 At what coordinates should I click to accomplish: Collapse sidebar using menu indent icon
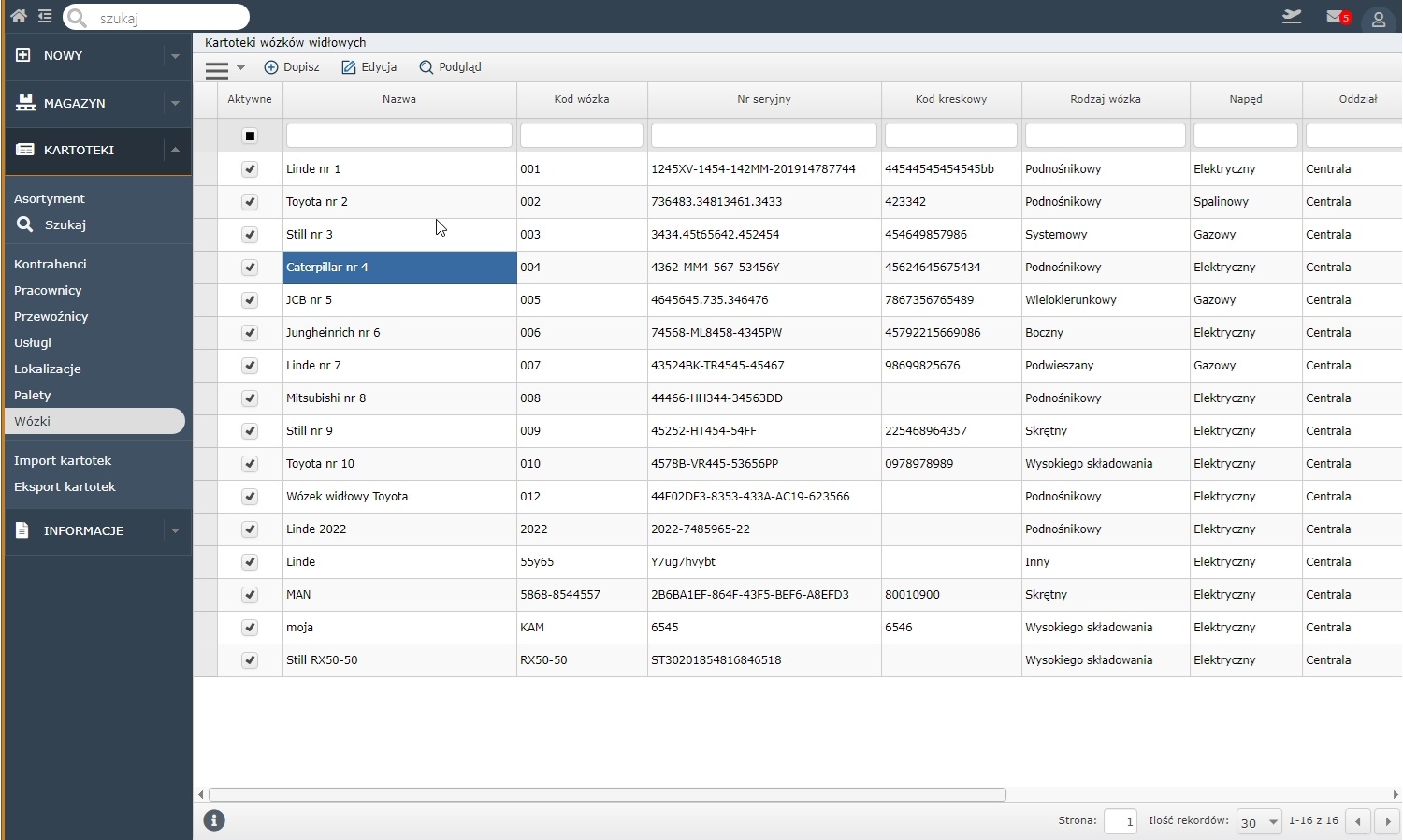pos(45,16)
